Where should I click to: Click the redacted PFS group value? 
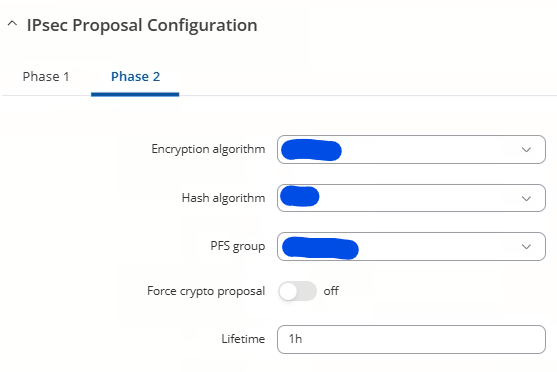click(320, 248)
